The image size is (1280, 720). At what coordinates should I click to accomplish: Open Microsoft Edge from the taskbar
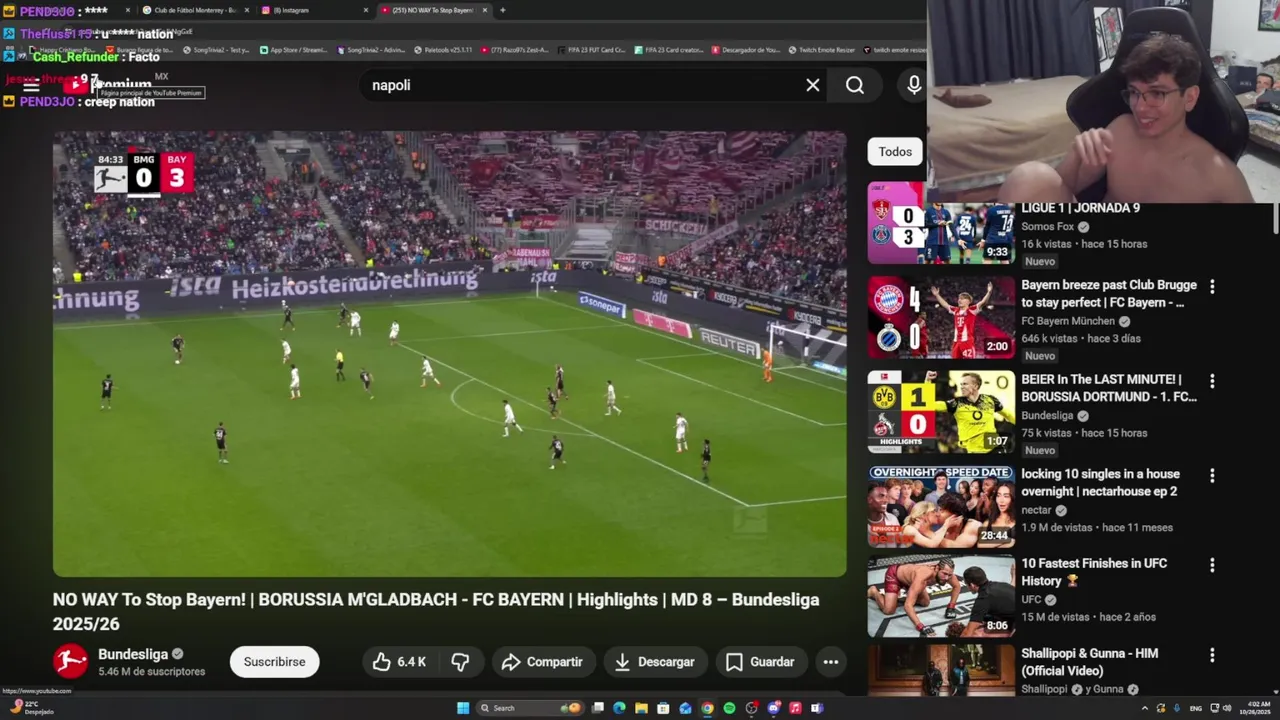(x=619, y=708)
